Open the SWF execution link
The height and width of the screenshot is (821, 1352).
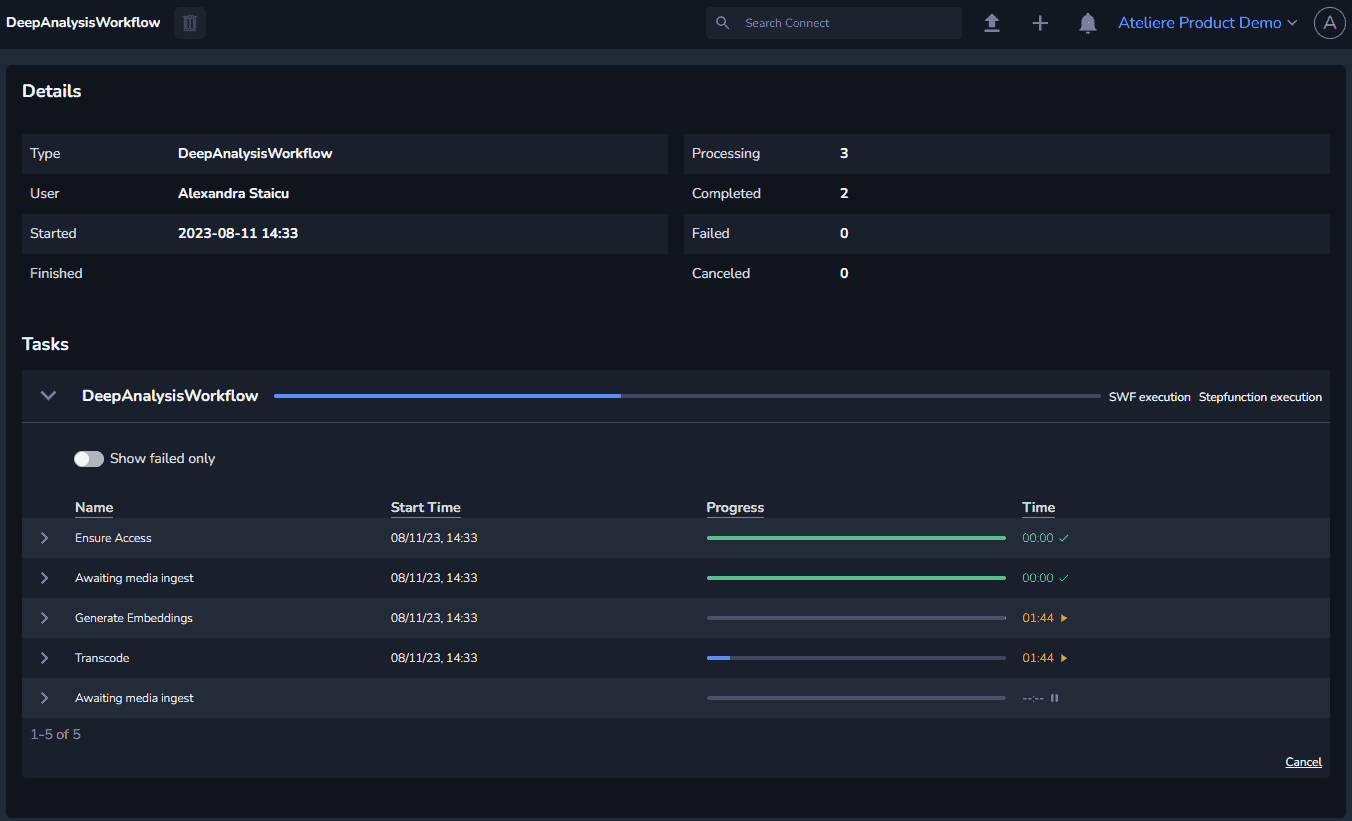coord(1149,397)
